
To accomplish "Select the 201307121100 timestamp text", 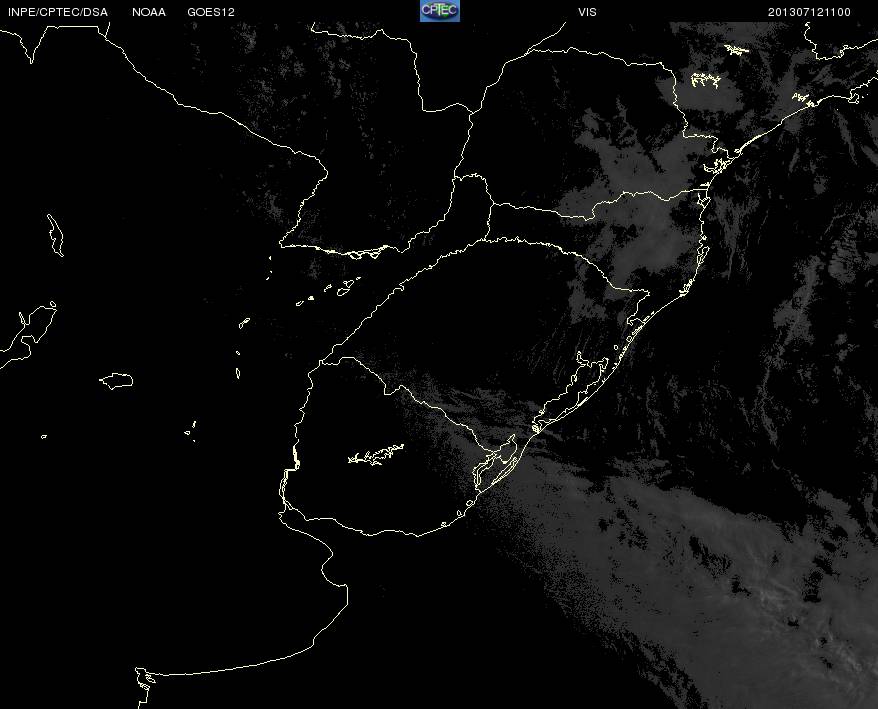I will click(809, 12).
